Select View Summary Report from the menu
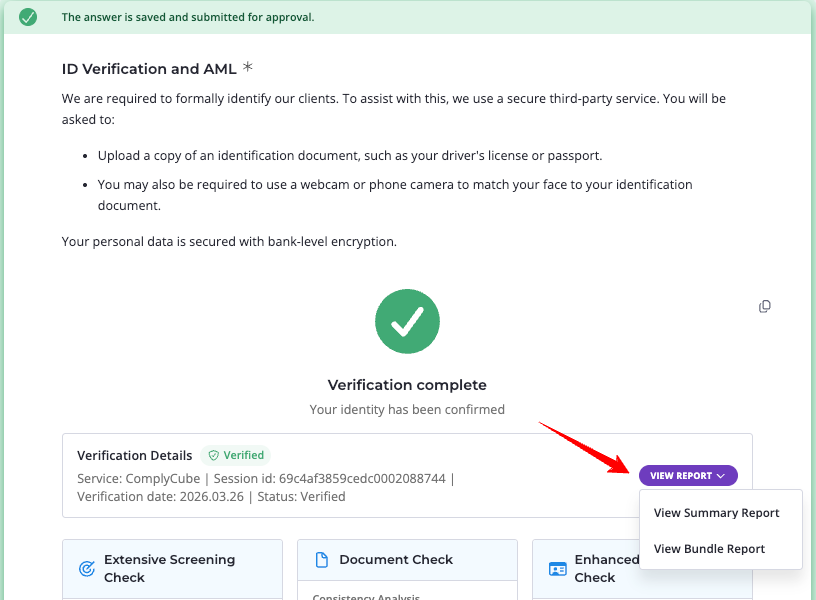Image resolution: width=816 pixels, height=600 pixels. tap(716, 513)
